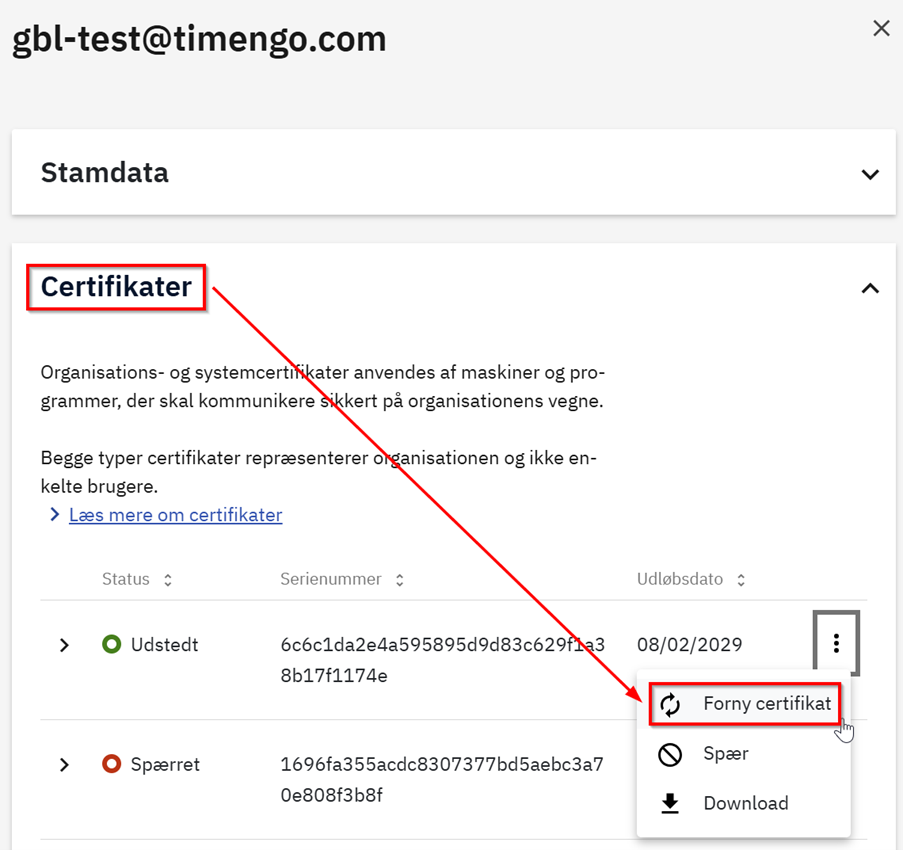903x850 pixels.
Task: Expand the Stamdata section
Action: [x=870, y=174]
